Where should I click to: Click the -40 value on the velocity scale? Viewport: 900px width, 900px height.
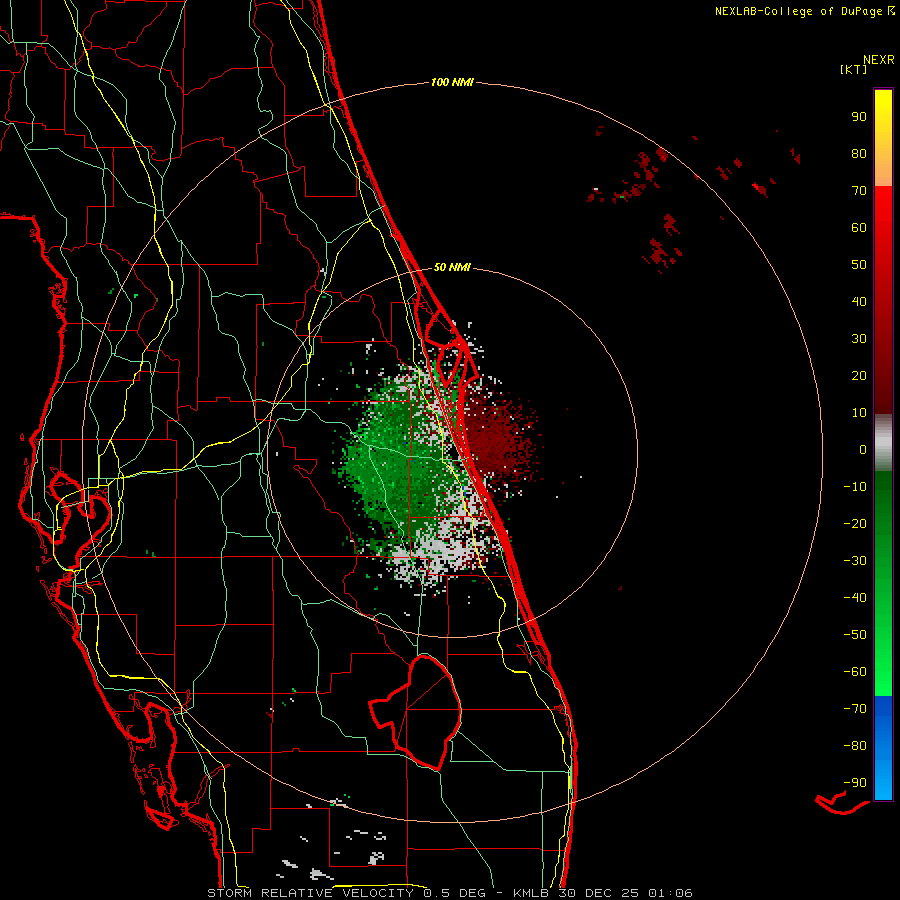855,598
